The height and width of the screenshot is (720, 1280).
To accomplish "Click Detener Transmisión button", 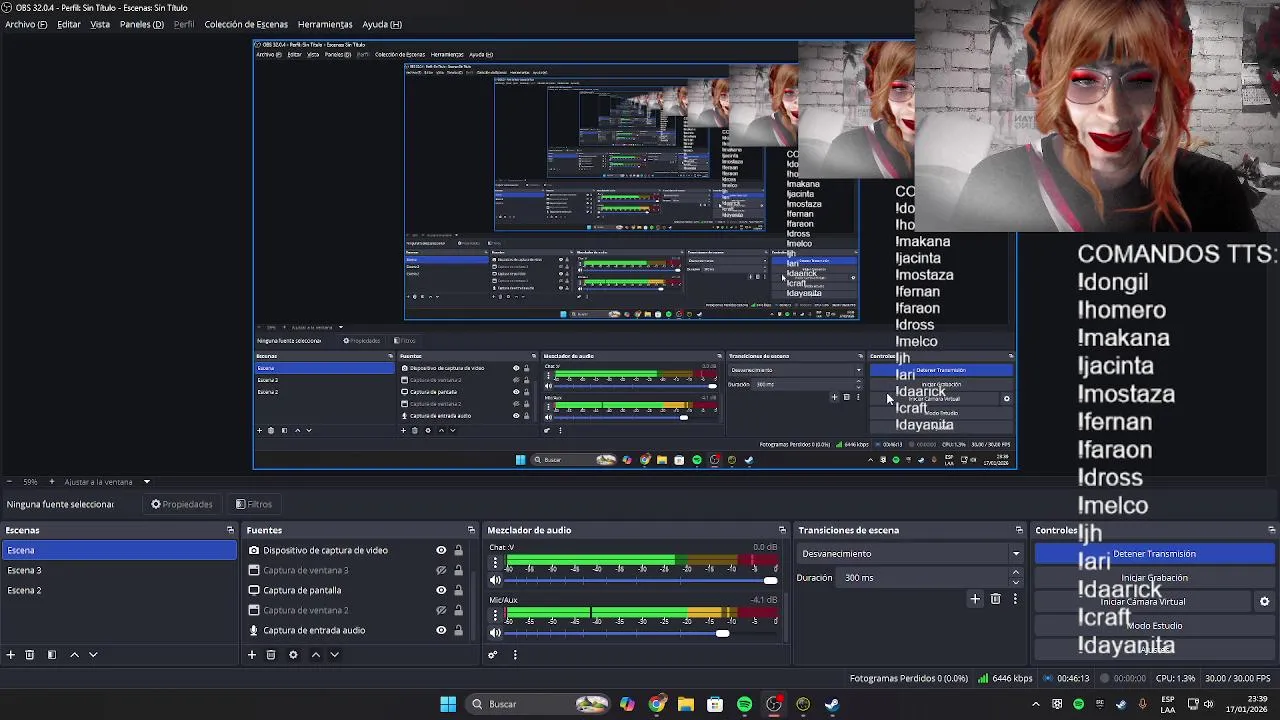I will (x=1154, y=554).
